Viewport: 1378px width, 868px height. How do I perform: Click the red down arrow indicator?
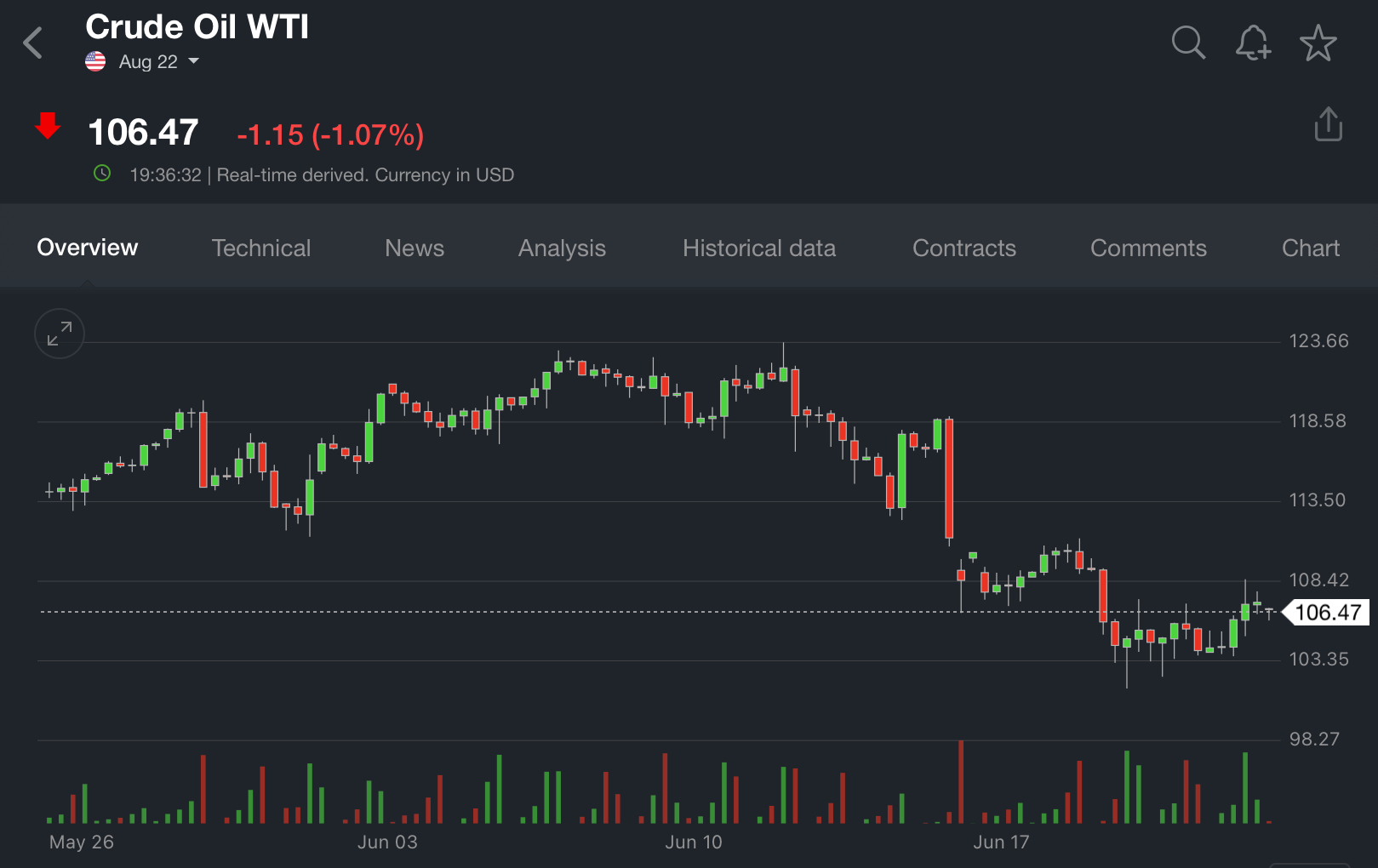[x=48, y=125]
